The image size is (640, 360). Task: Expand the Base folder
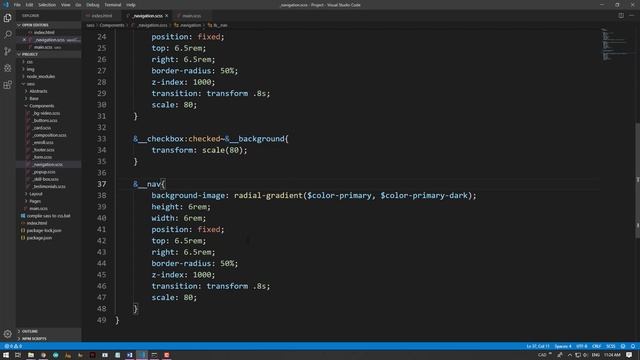point(34,99)
